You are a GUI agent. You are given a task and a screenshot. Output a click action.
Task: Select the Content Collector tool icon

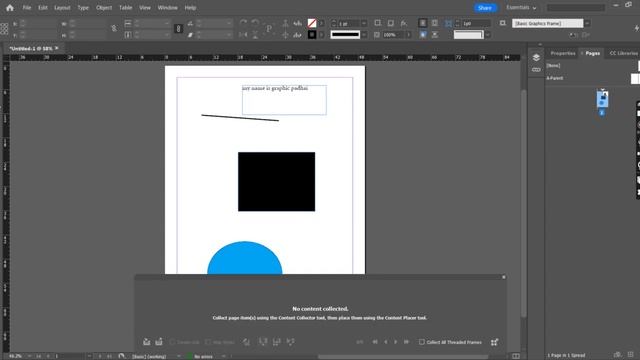[147, 342]
